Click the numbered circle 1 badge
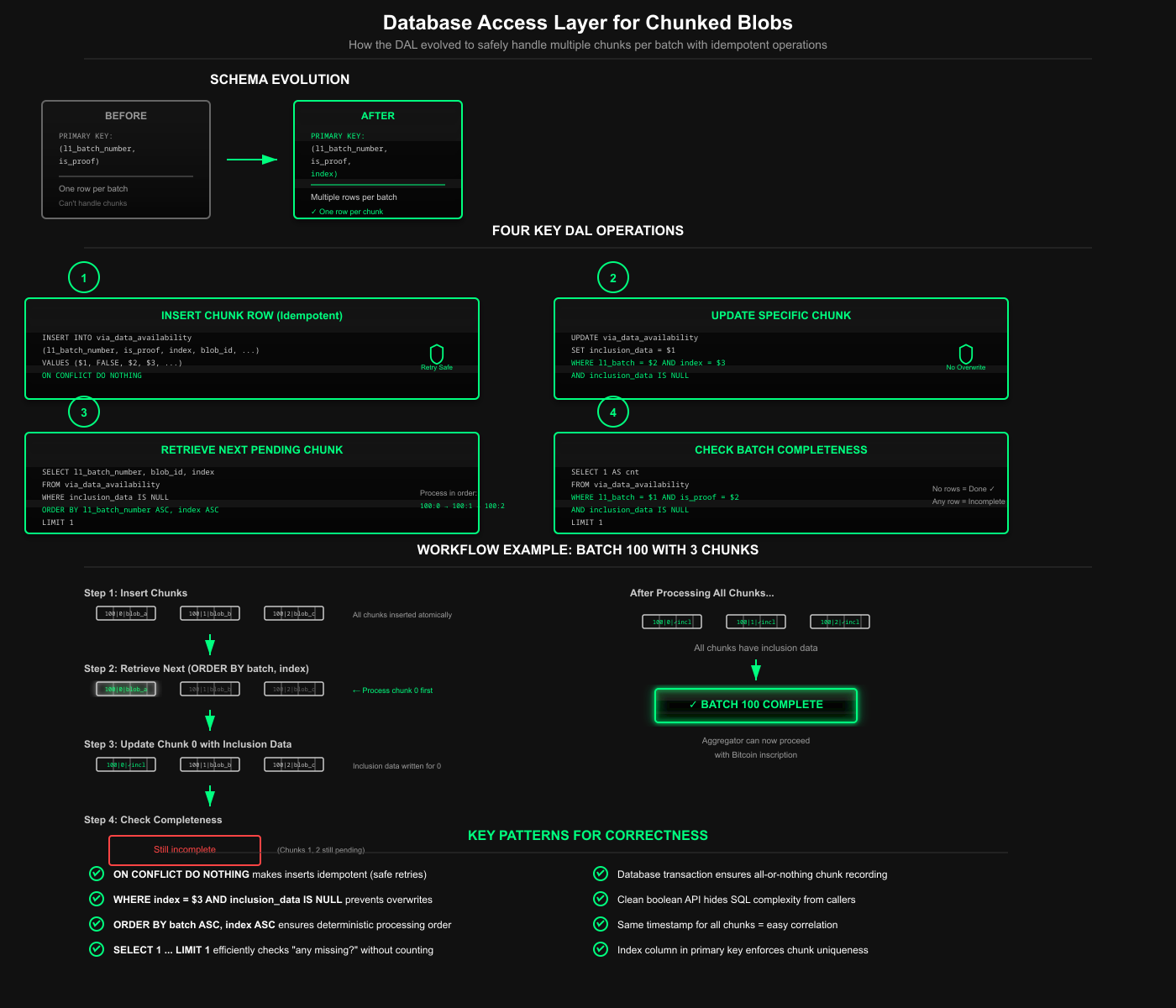Viewport: 1176px width, 1008px height. point(84,278)
